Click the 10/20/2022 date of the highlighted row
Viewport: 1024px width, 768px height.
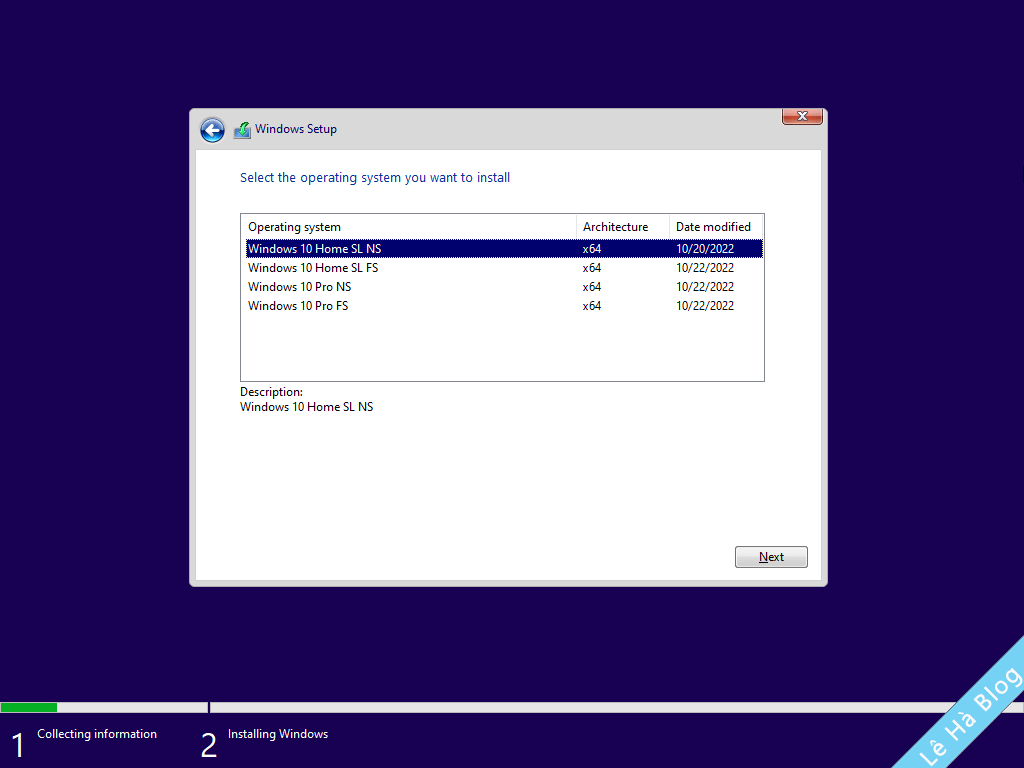point(704,248)
